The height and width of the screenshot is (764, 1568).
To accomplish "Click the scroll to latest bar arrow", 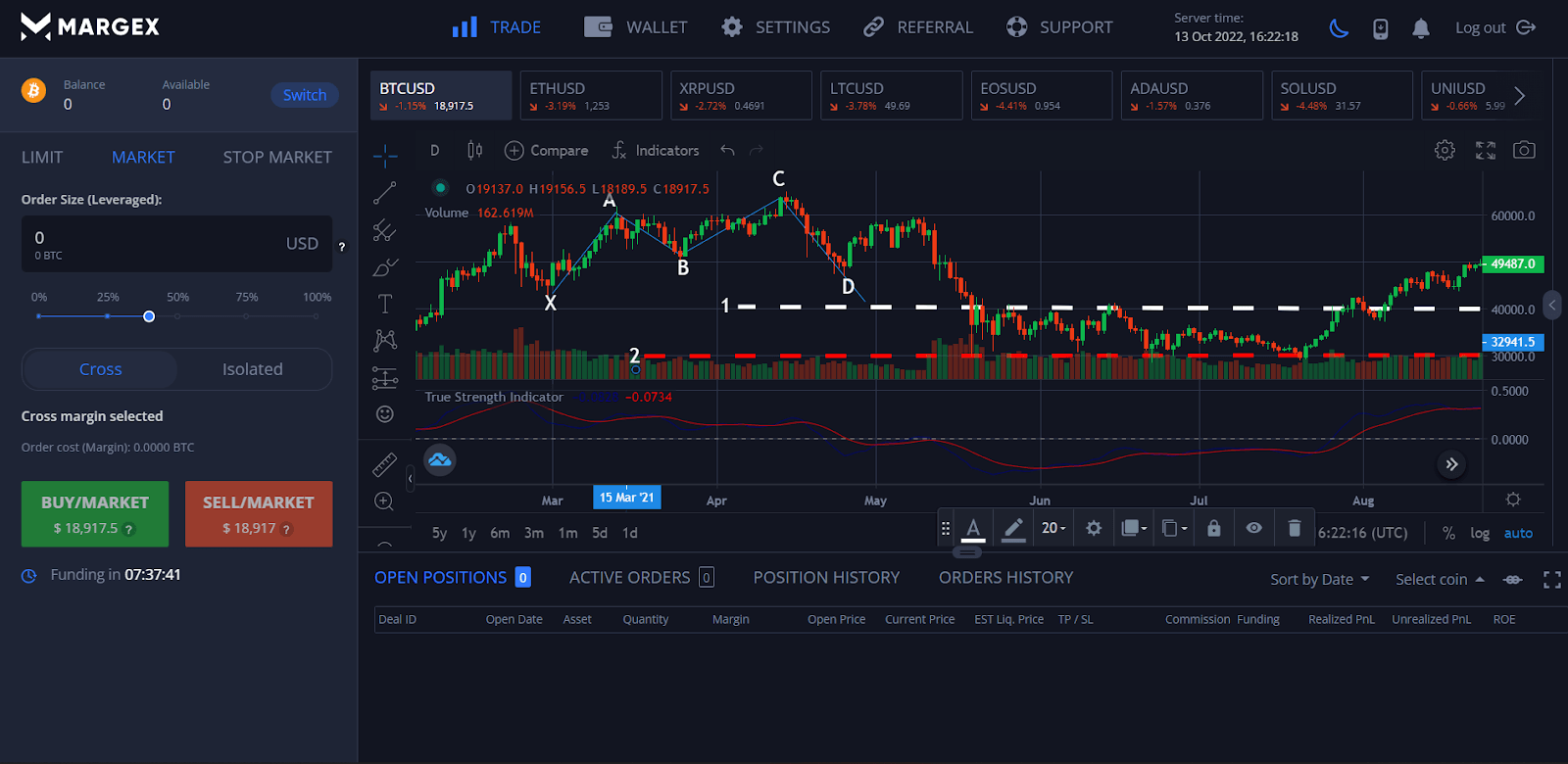I will [1451, 464].
